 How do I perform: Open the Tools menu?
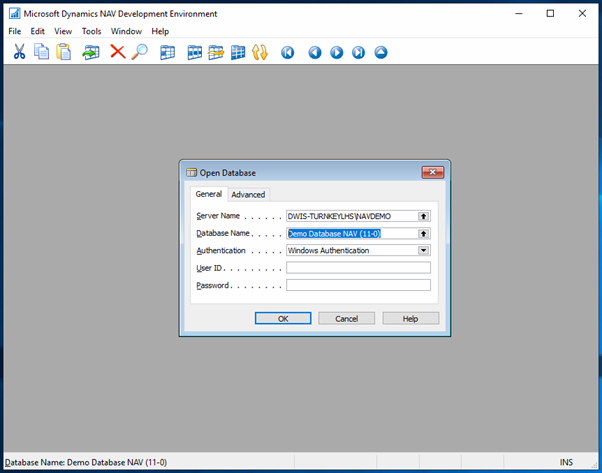[91, 31]
